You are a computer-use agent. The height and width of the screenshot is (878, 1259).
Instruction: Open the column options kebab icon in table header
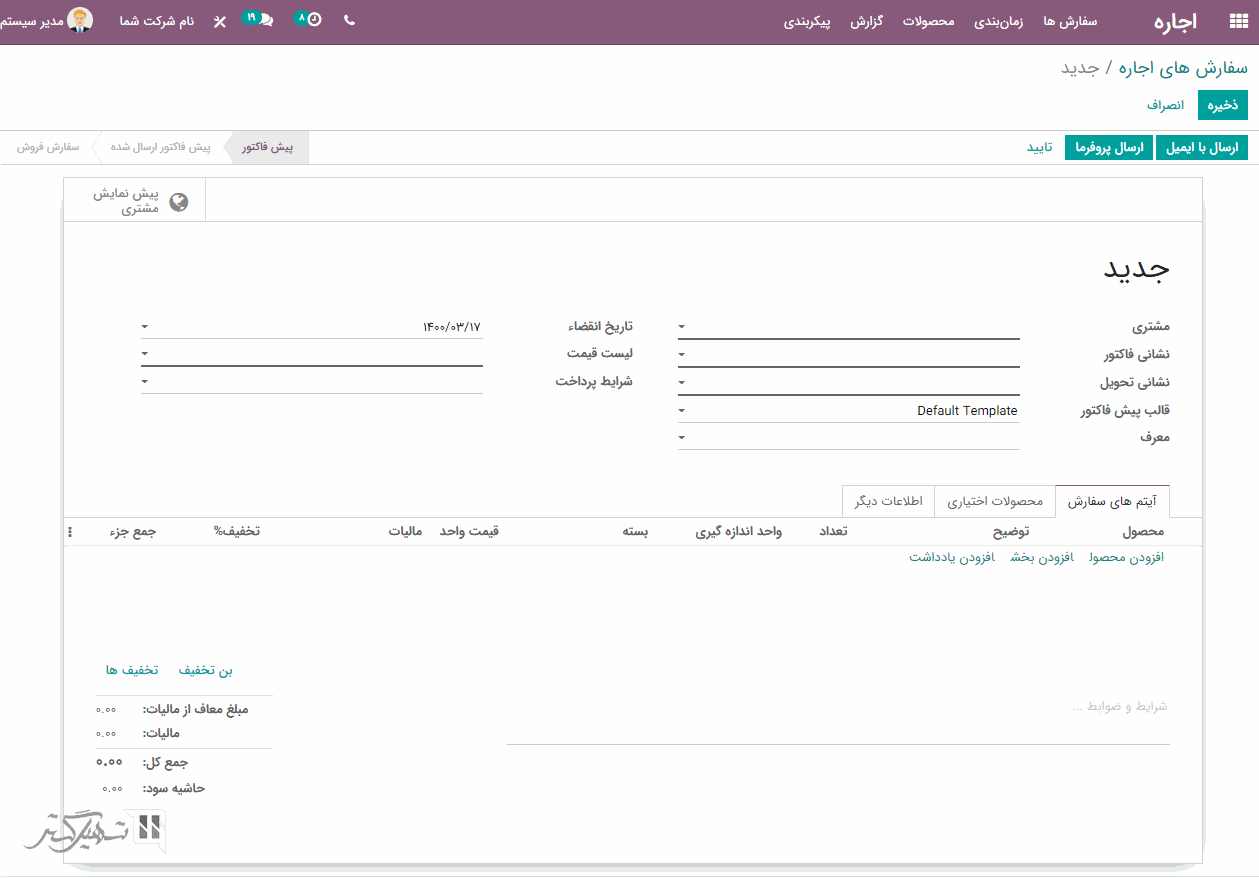click(70, 532)
